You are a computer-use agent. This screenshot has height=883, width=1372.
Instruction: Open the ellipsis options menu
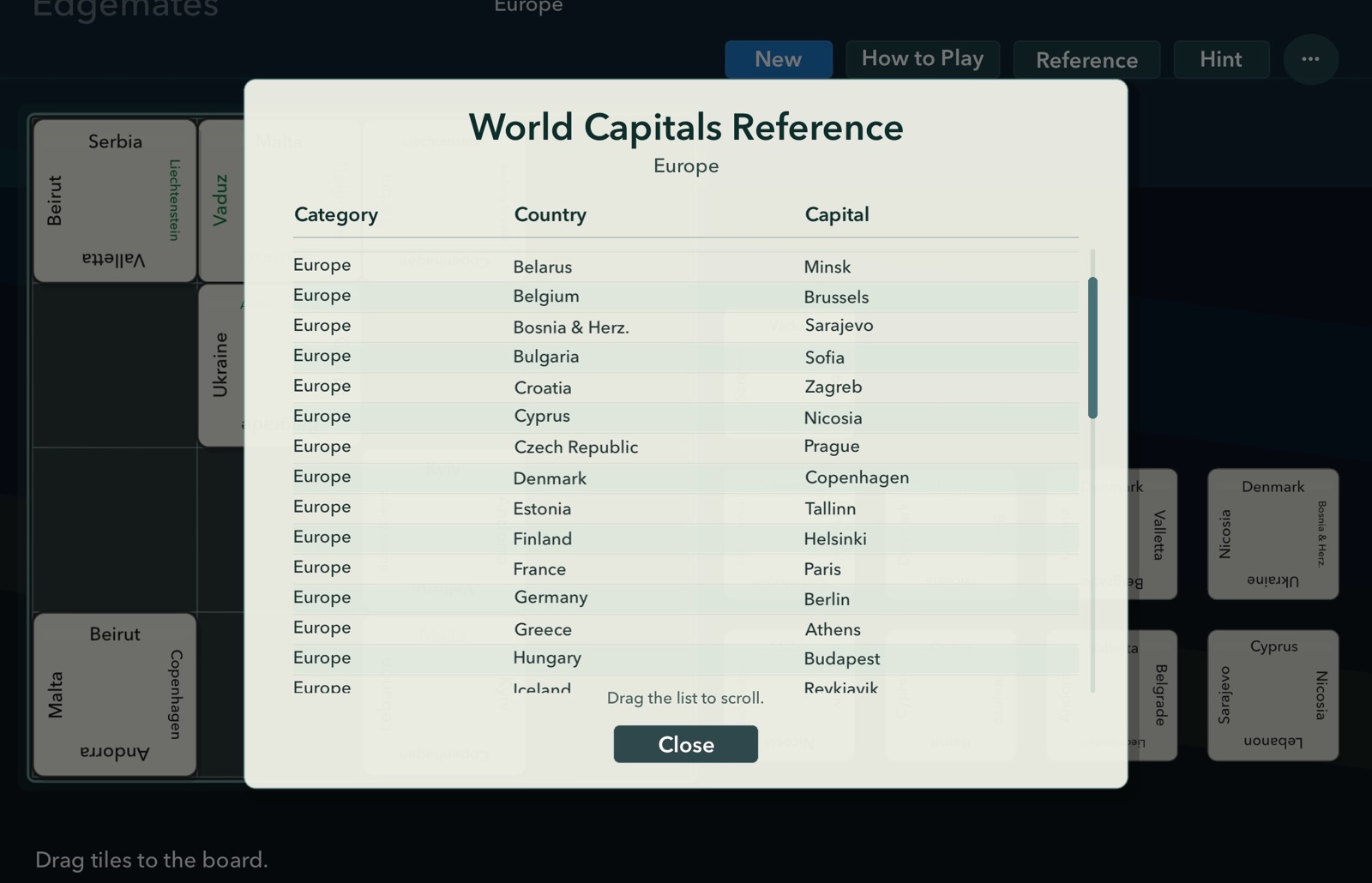1310,59
